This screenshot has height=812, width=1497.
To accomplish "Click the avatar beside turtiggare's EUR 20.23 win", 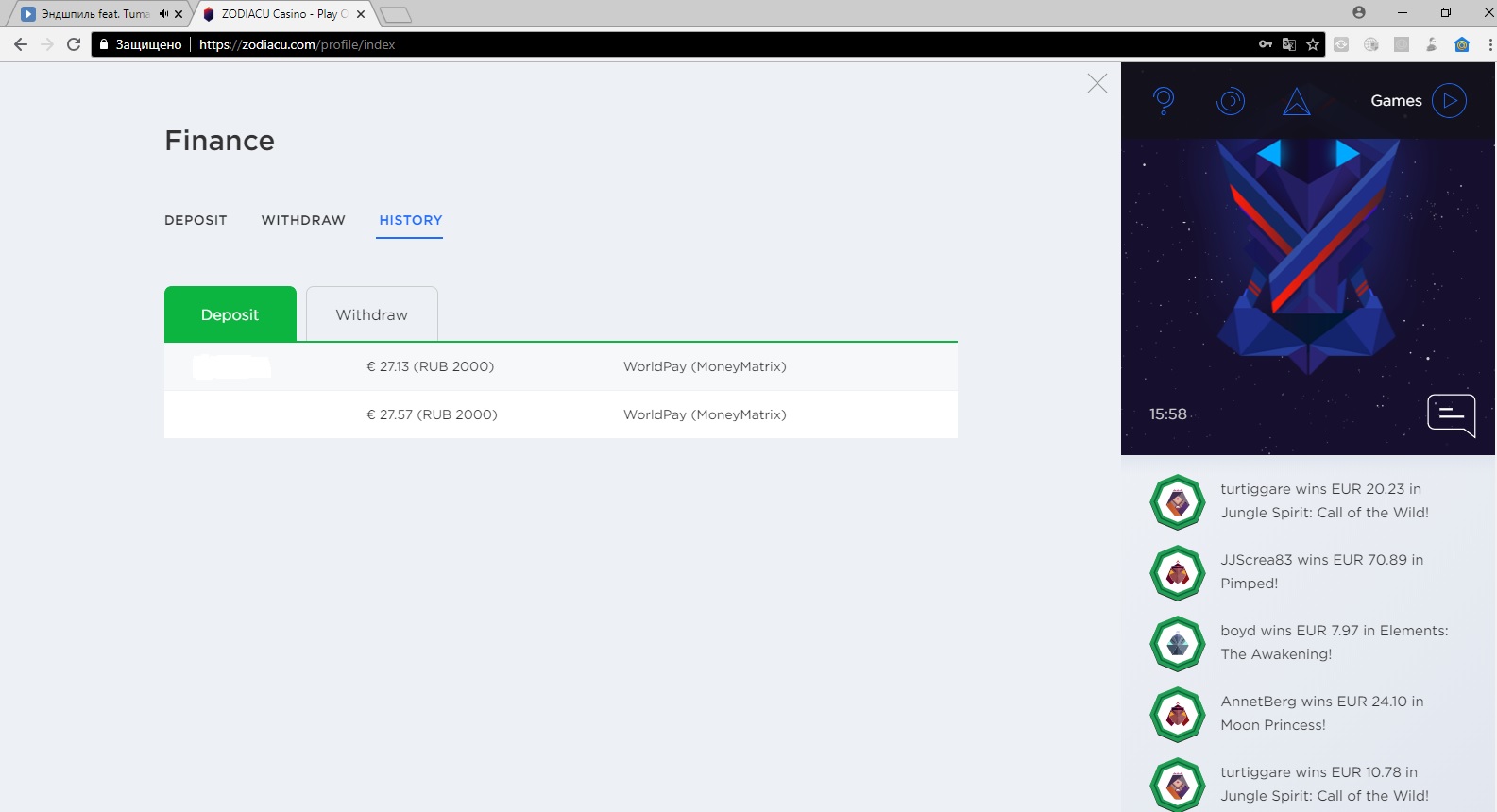I will (1178, 502).
